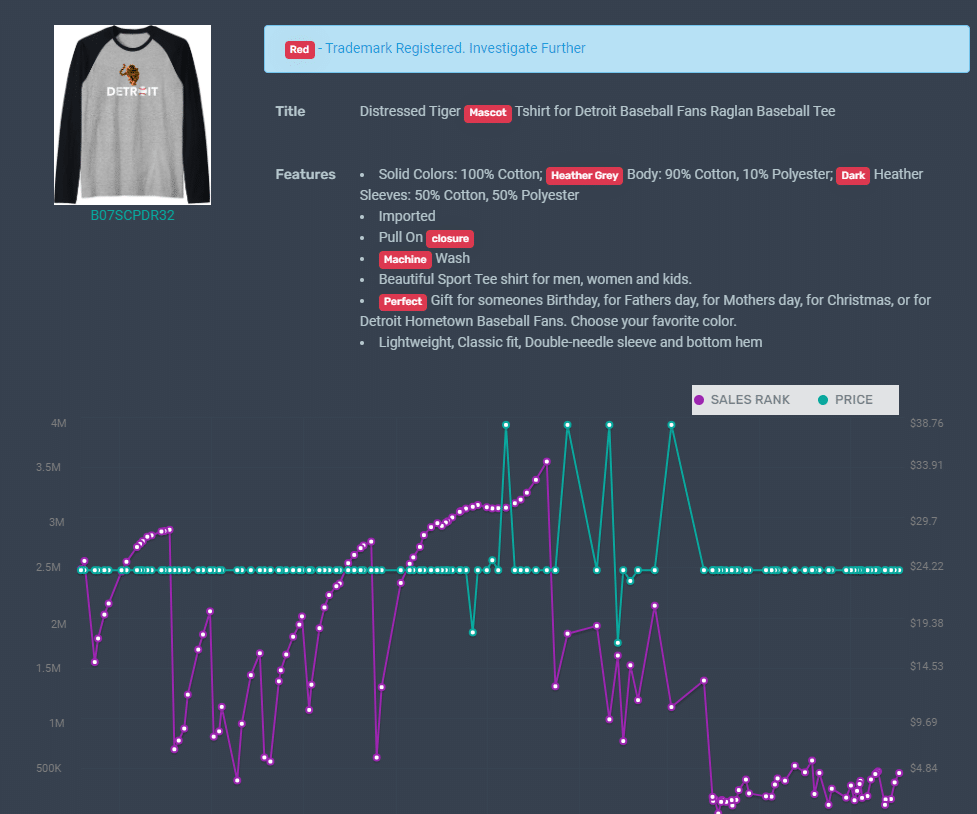Click the Title field label
Image resolution: width=977 pixels, height=814 pixels.
pyautogui.click(x=290, y=112)
